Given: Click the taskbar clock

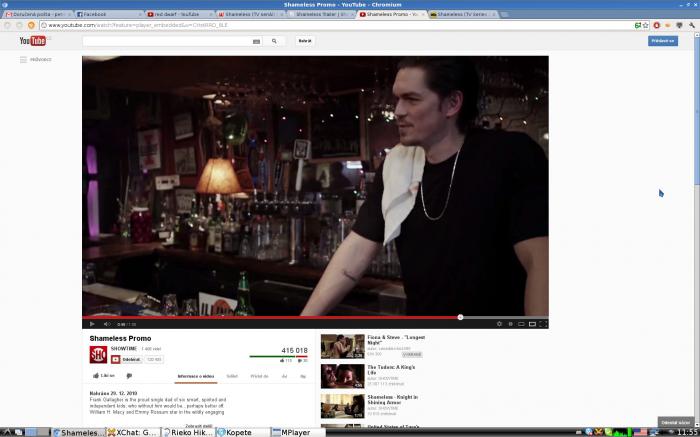Looking at the screenshot, I should click(687, 432).
